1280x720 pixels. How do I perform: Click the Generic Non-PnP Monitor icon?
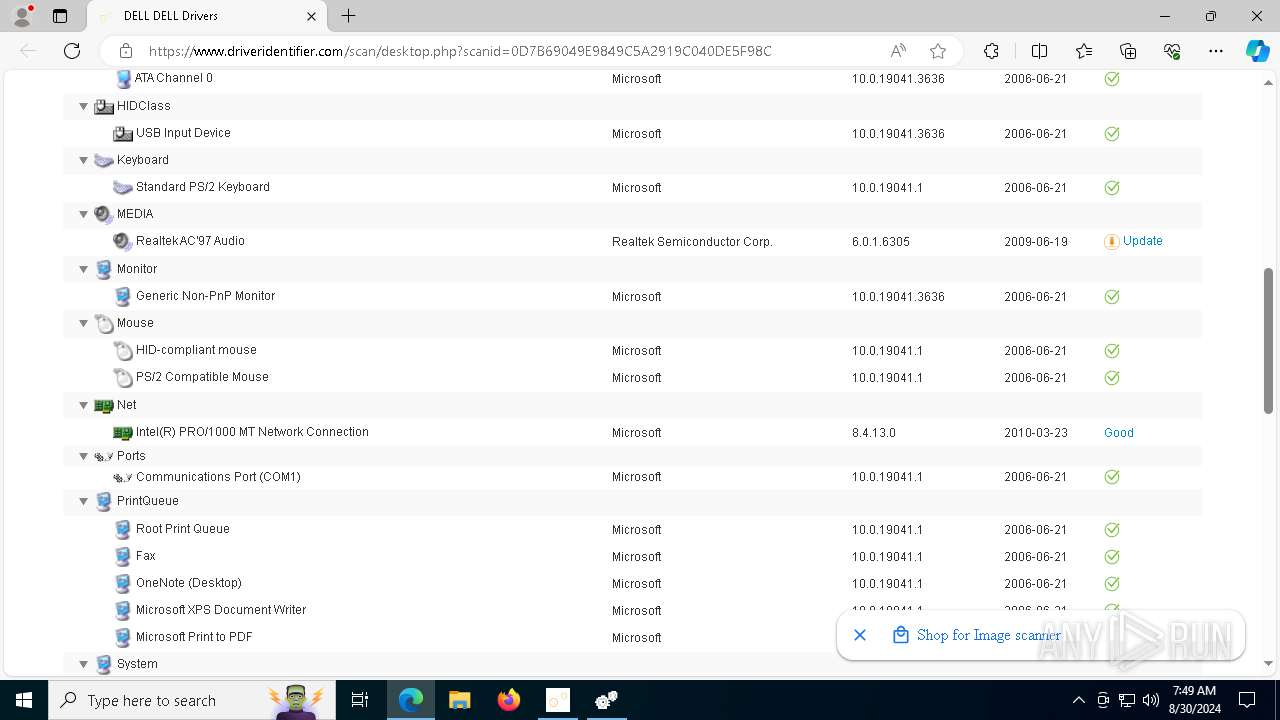[x=123, y=296]
